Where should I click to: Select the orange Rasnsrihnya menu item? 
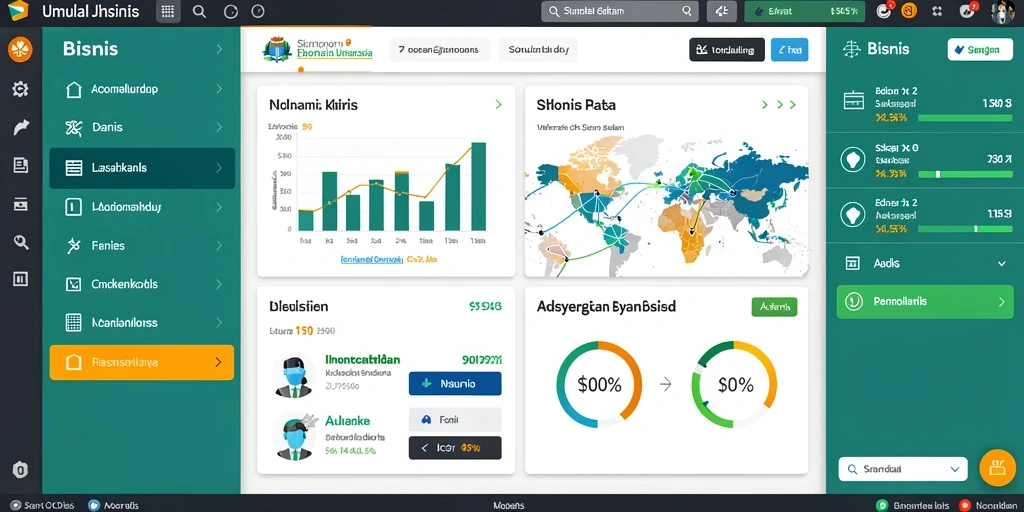[142, 362]
